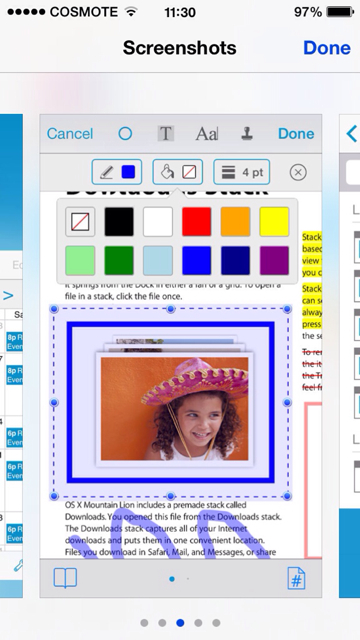Tap Cancel in the annotation toolbar
This screenshot has height=640, width=360.
coord(70,134)
